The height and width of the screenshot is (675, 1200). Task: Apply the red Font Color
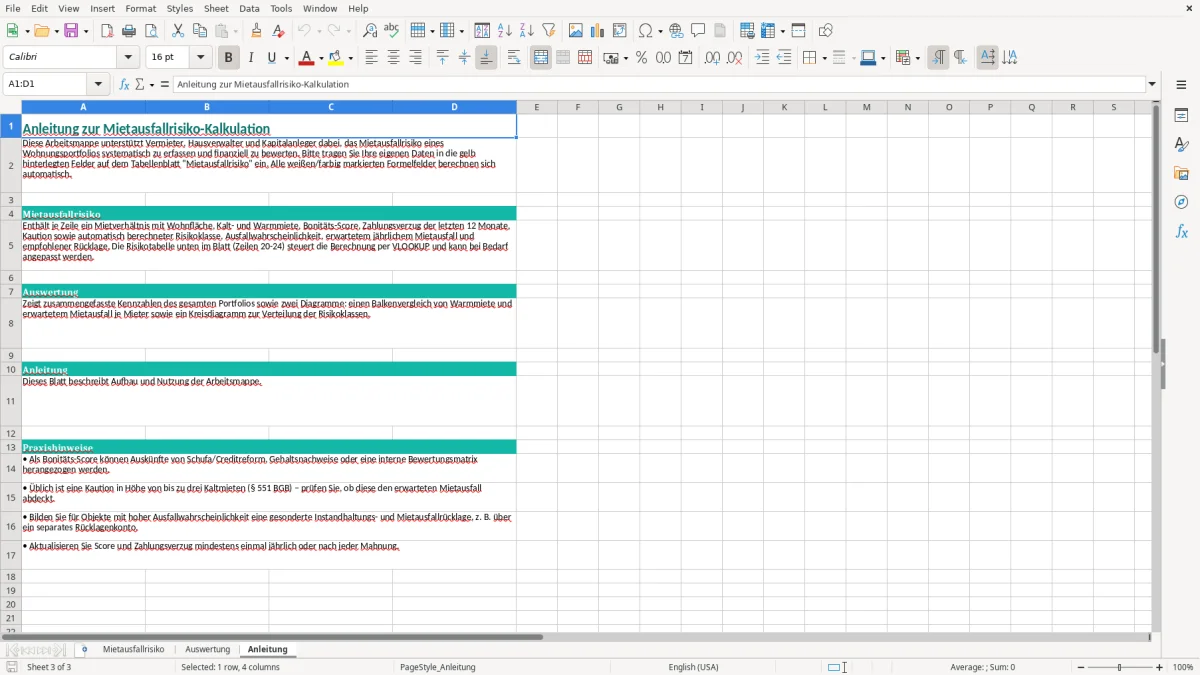click(306, 58)
